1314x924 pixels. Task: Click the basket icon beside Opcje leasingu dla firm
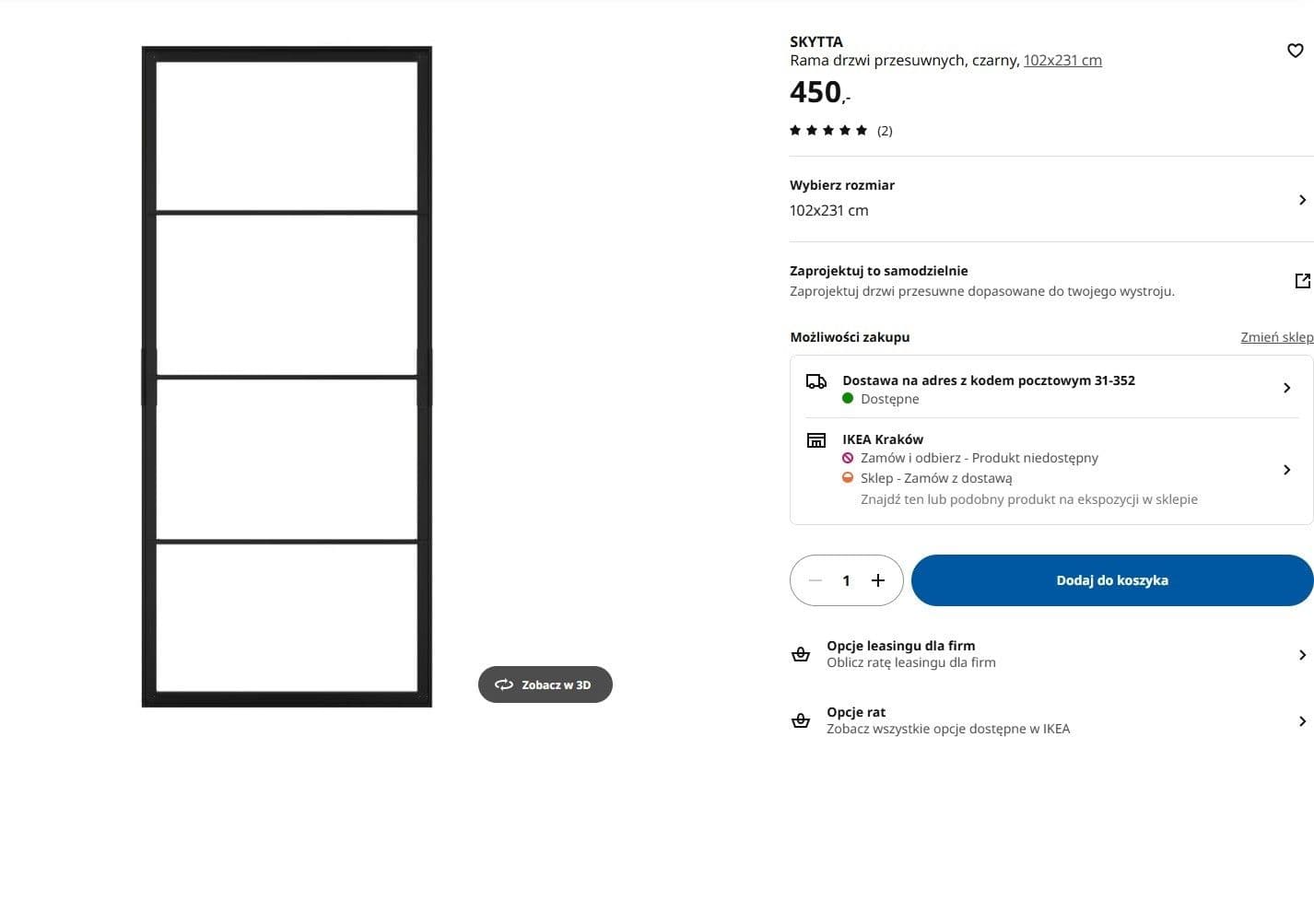click(801, 654)
